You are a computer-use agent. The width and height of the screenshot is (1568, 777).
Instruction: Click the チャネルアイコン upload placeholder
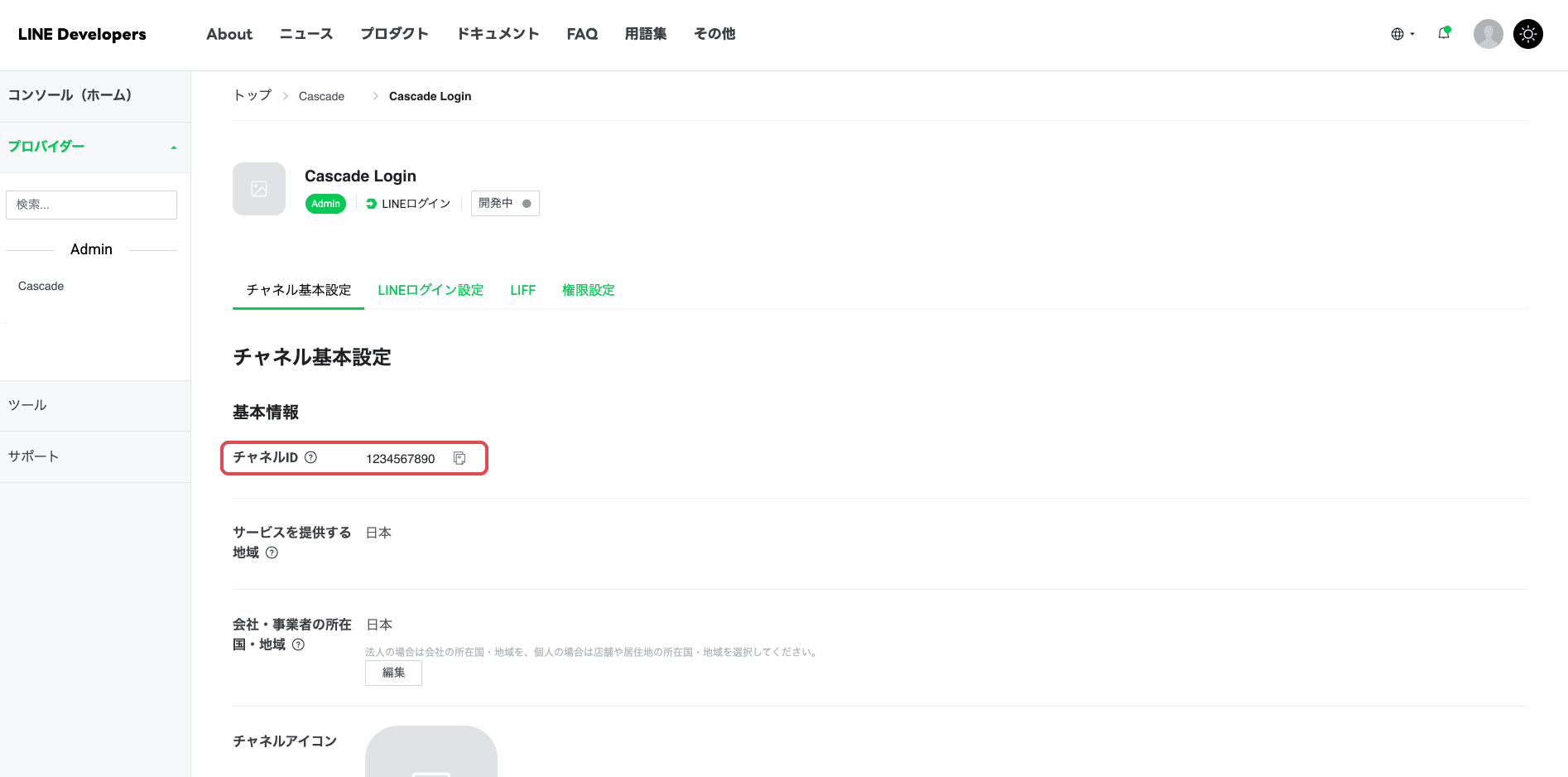point(431,751)
